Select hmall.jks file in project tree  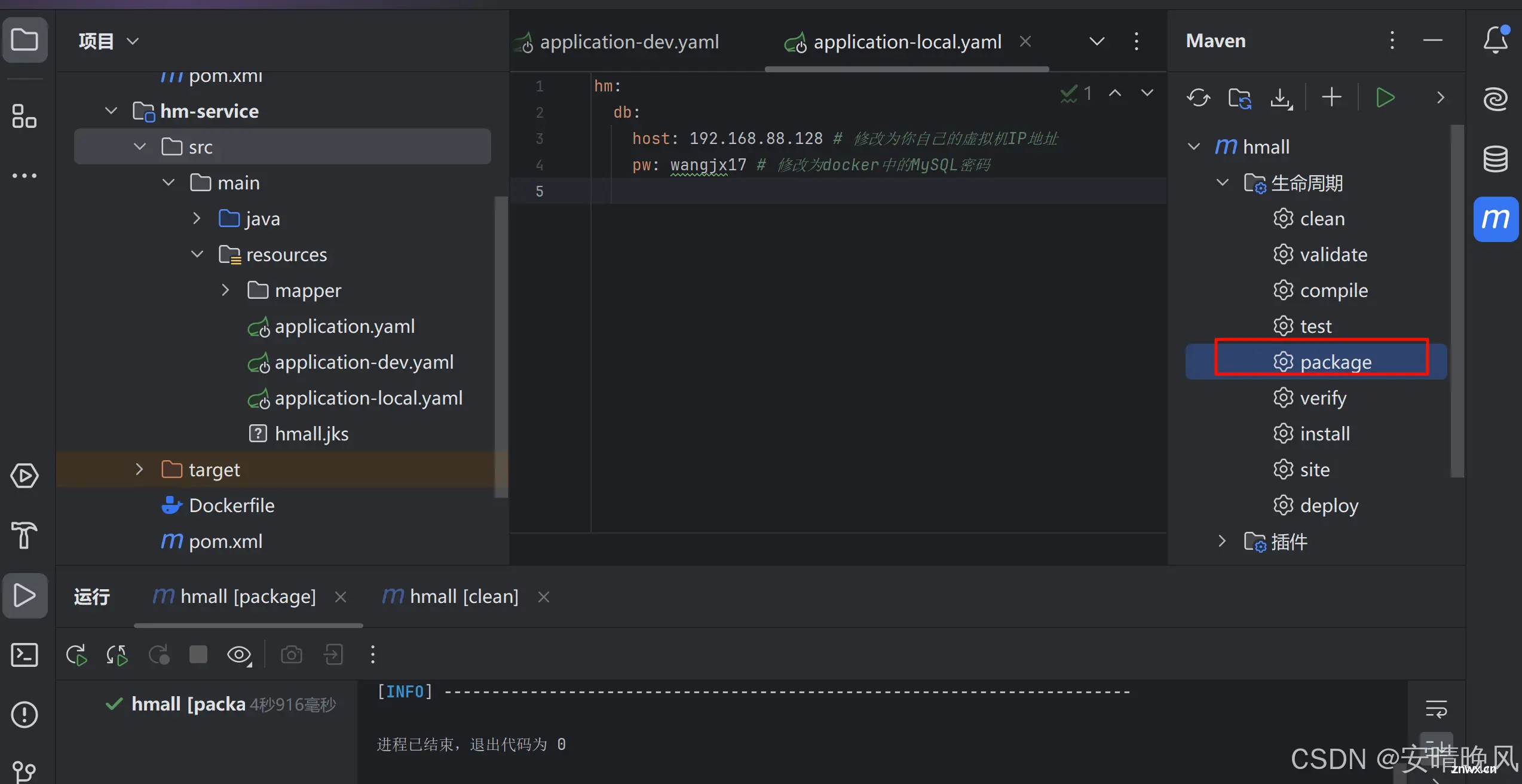pos(298,434)
